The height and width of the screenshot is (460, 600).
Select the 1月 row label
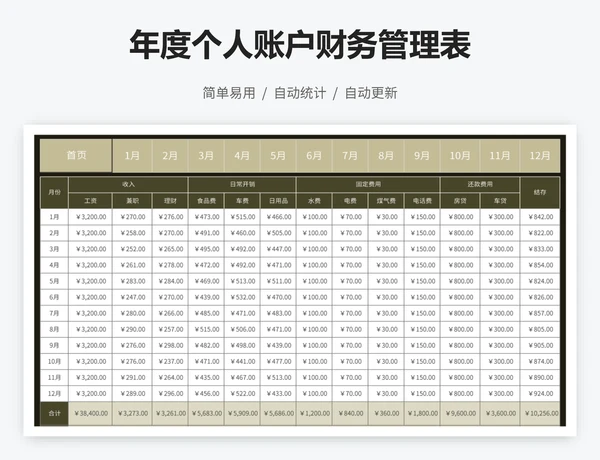[54, 217]
